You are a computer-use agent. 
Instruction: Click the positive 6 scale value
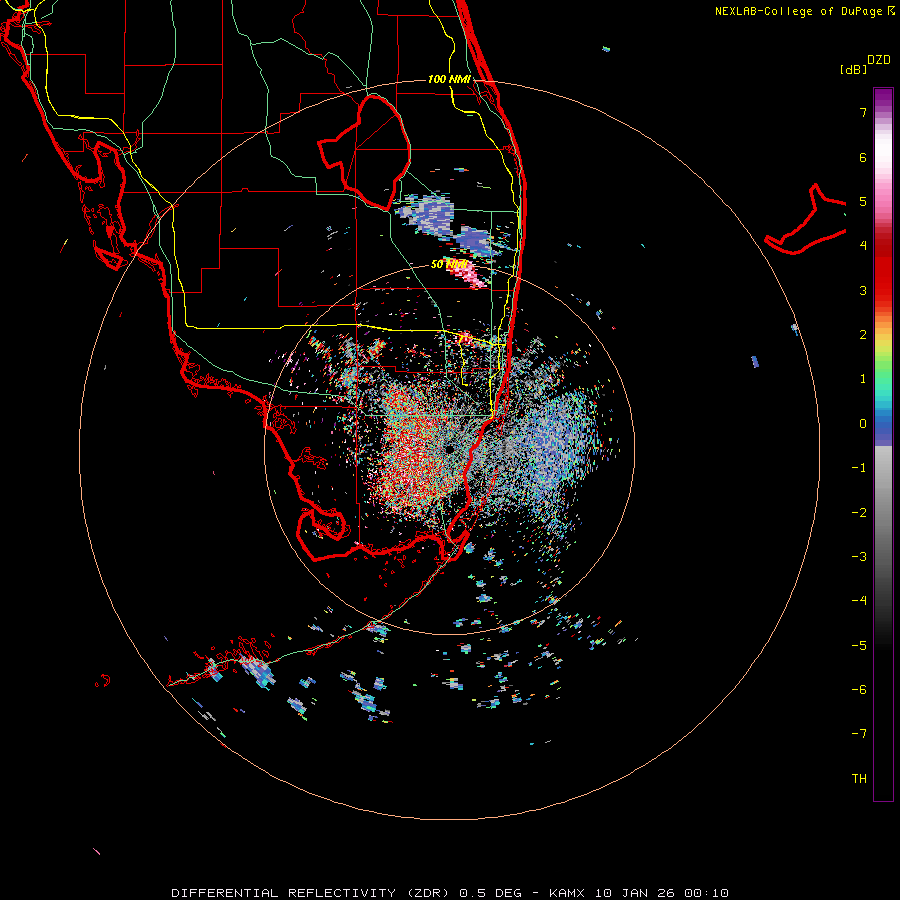[863, 157]
